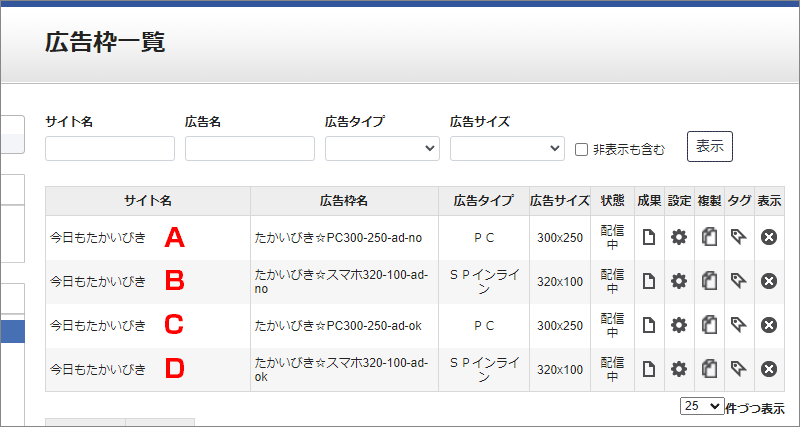Select たかいびき☆スマホ320-100-ad-no slot name
The width and height of the screenshot is (800, 427).
(x=341, y=282)
